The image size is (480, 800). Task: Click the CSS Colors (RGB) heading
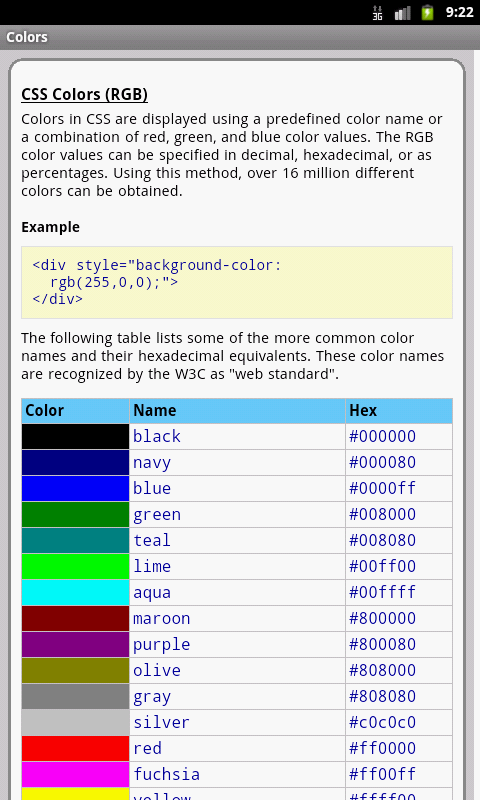(84, 94)
